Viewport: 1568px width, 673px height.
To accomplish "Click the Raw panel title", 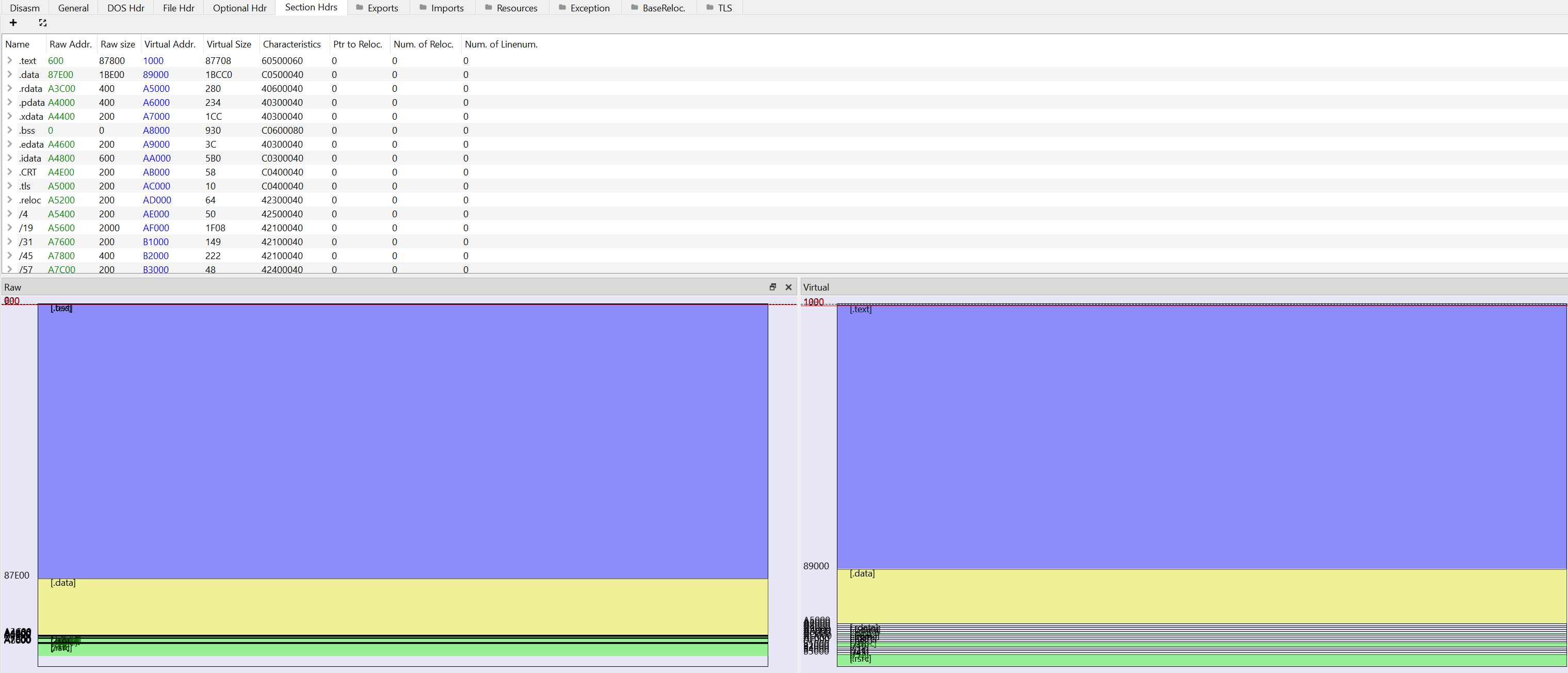I will click(13, 287).
